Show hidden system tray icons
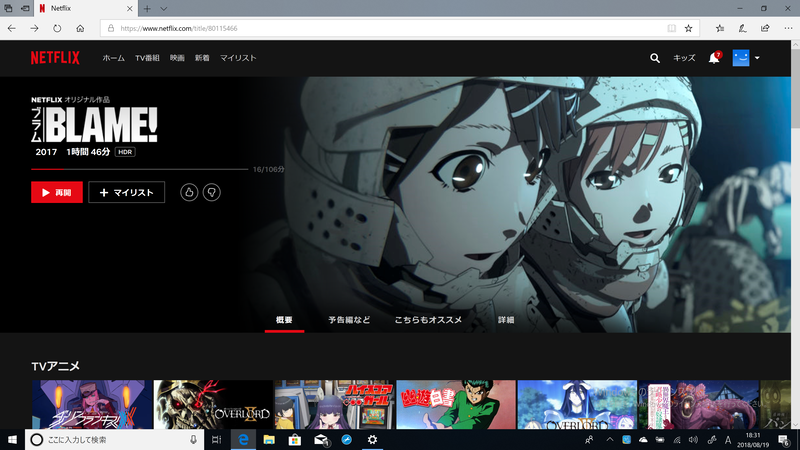This screenshot has width=800, height=450. (x=610, y=440)
